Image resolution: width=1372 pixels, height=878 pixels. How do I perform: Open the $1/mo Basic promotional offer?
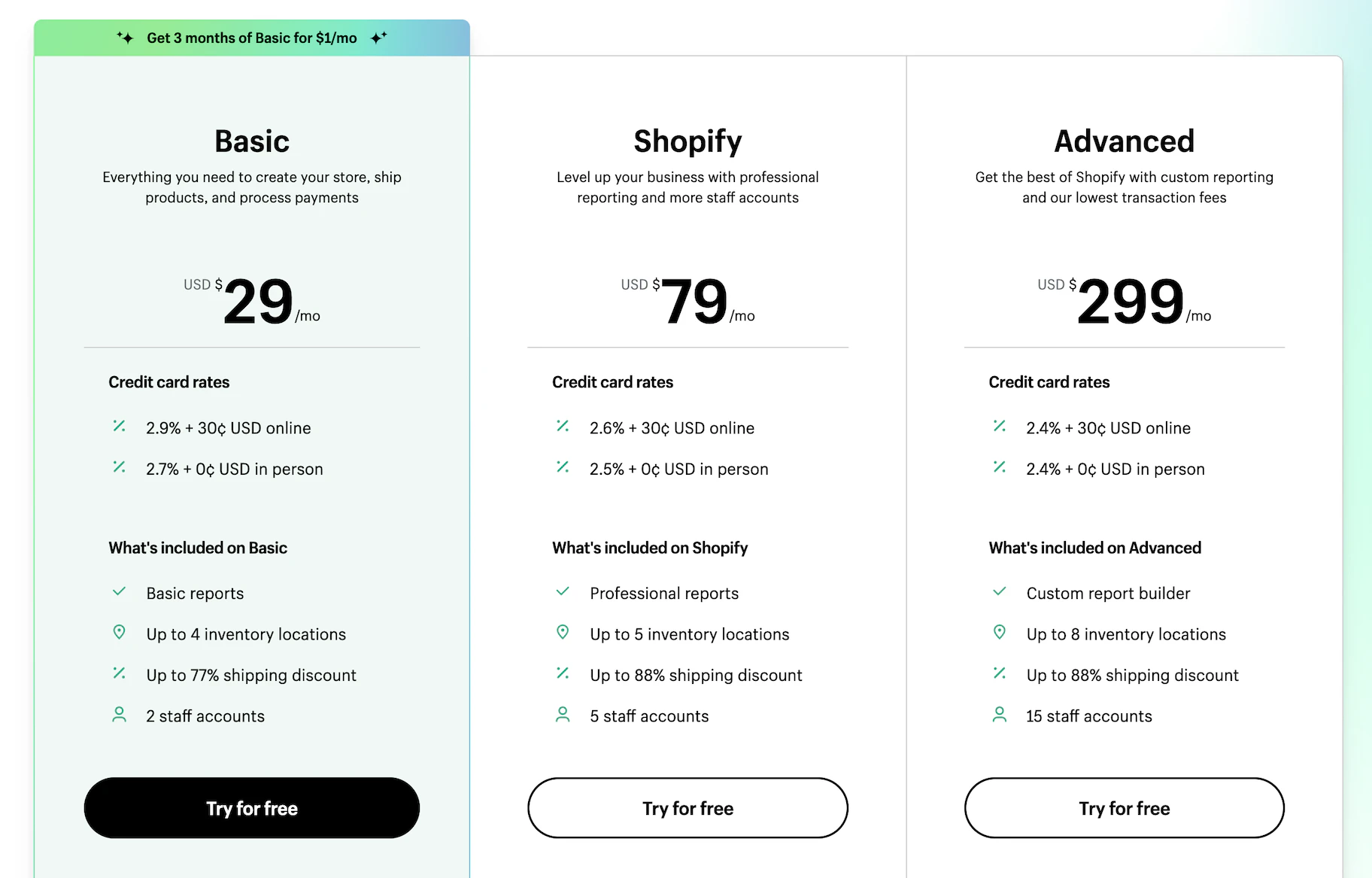tap(252, 37)
